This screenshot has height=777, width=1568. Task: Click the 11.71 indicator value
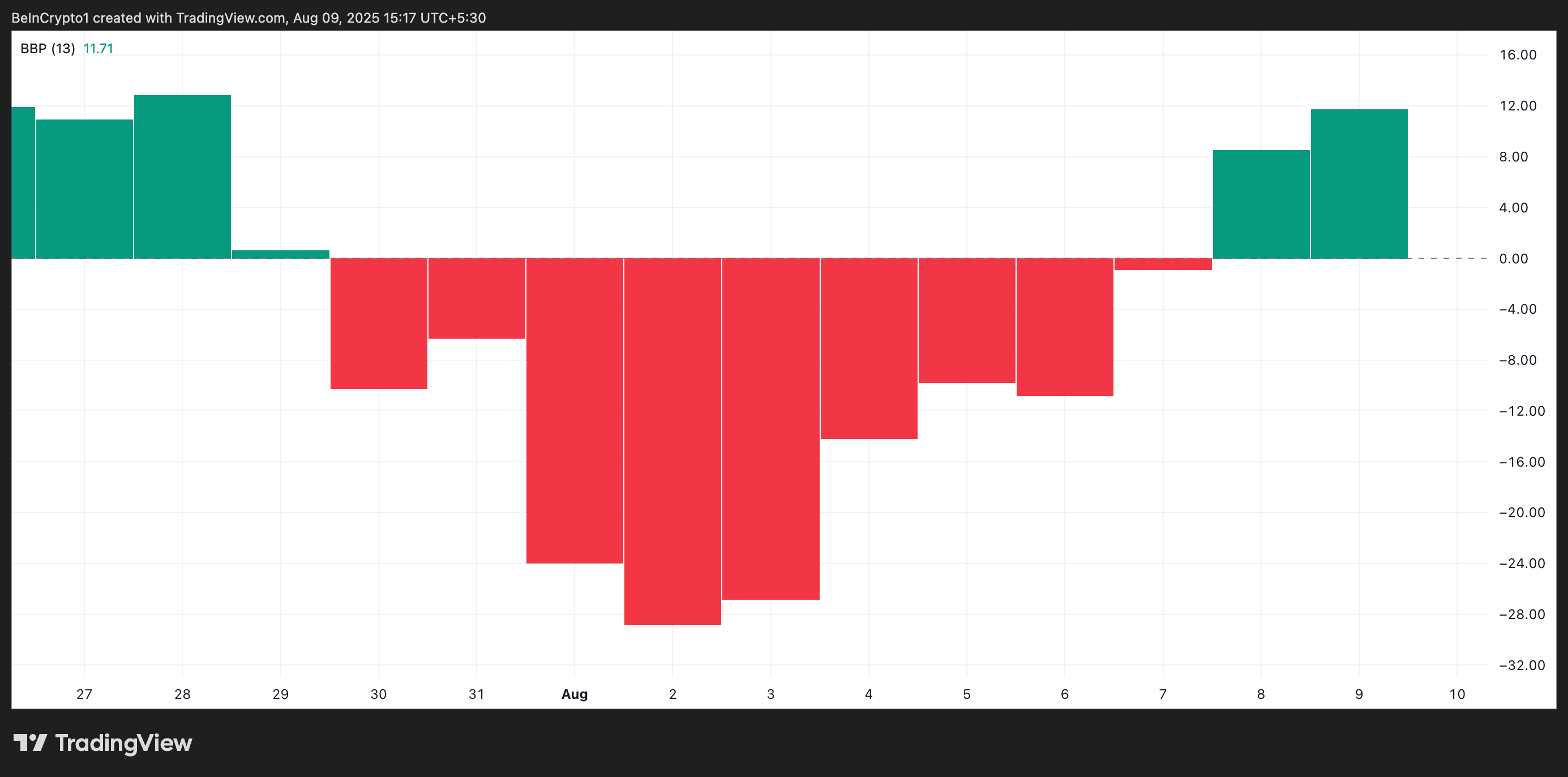[x=98, y=49]
